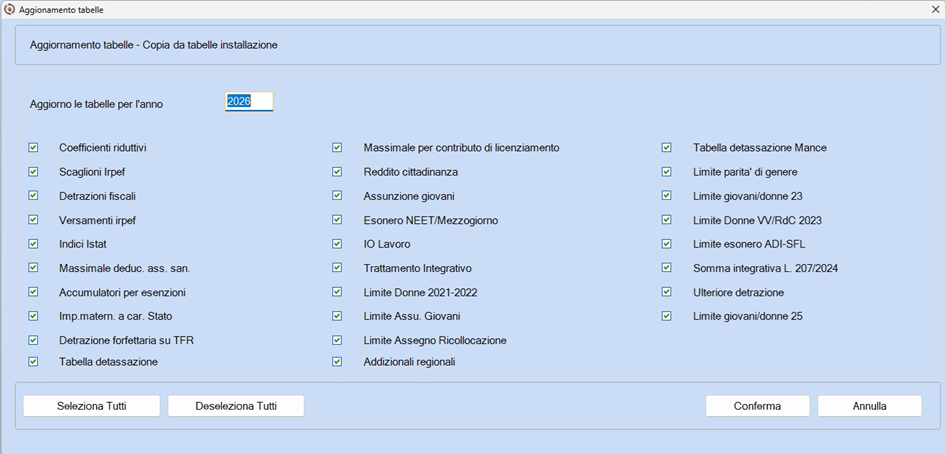
Task: Click the 'Scaglioni Irpef' label text
Action: click(x=92, y=172)
